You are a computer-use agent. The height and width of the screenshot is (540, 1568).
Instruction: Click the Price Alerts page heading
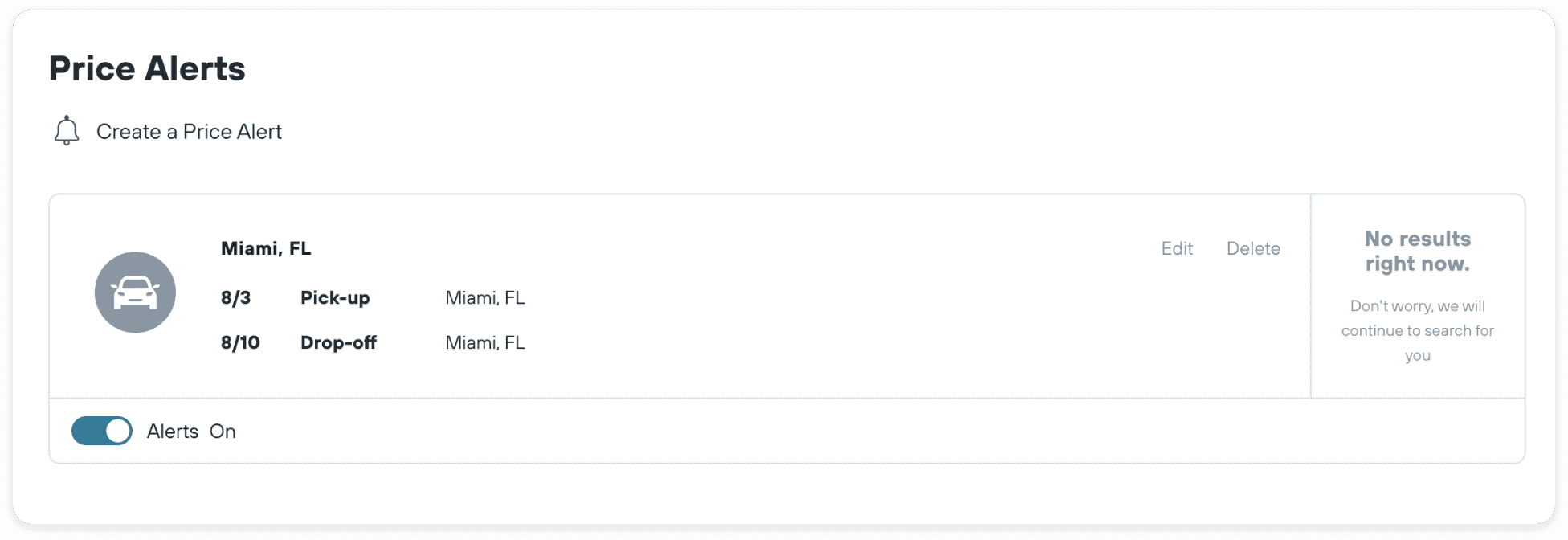[147, 68]
